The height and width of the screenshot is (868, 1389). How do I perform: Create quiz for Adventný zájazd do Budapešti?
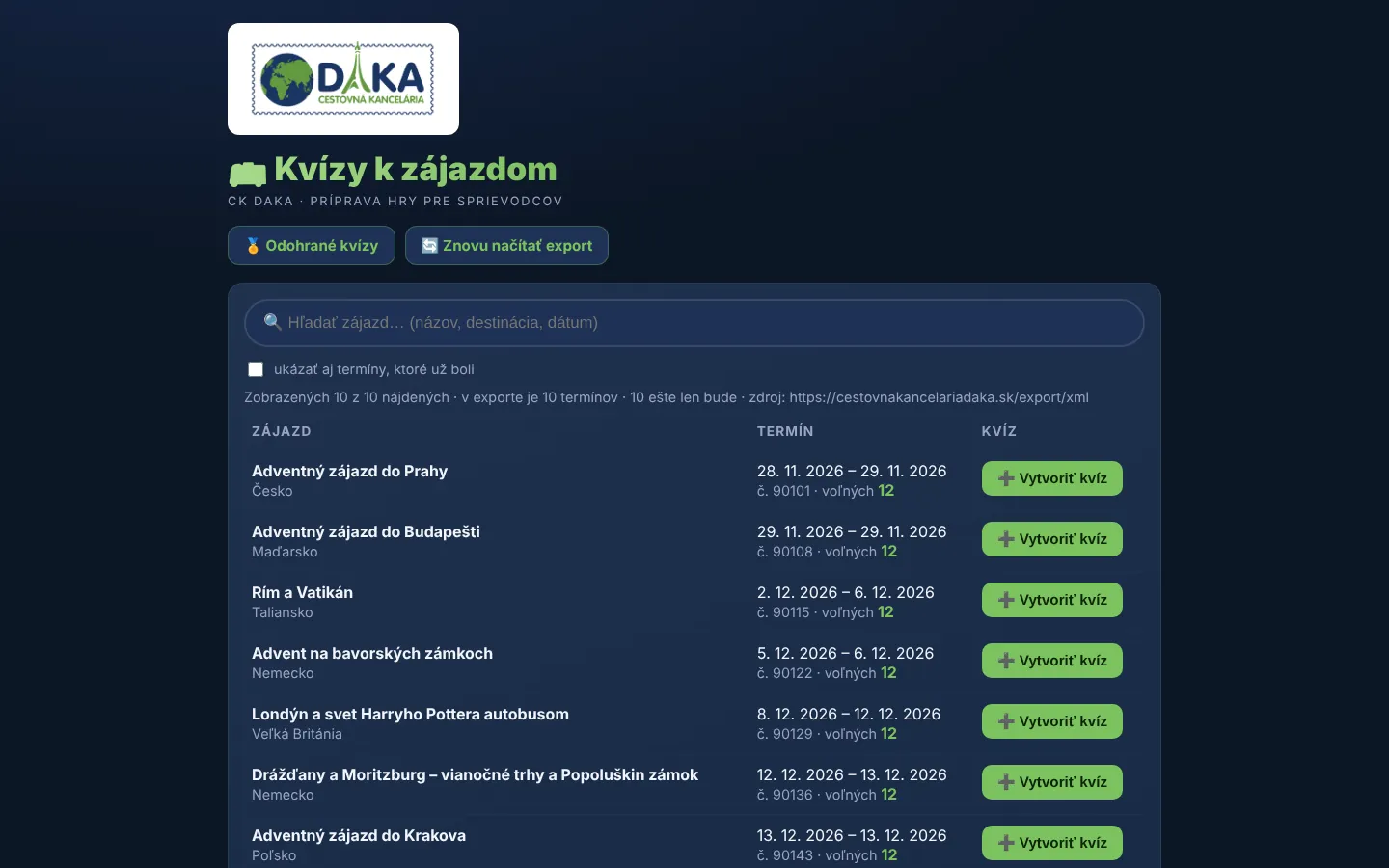coord(1052,539)
